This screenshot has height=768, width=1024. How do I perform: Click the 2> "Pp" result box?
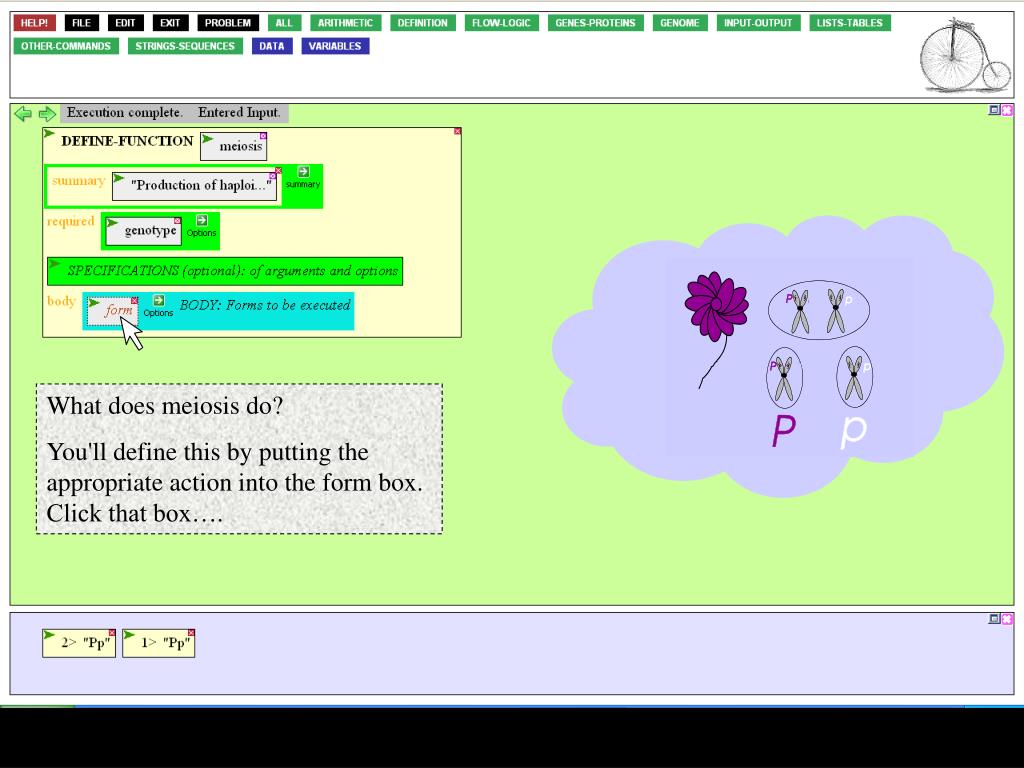[79, 643]
